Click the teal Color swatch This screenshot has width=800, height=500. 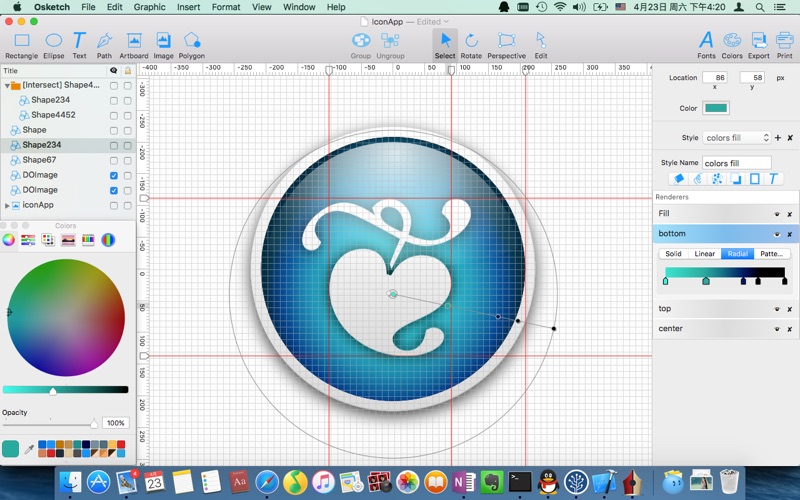[x=716, y=108]
